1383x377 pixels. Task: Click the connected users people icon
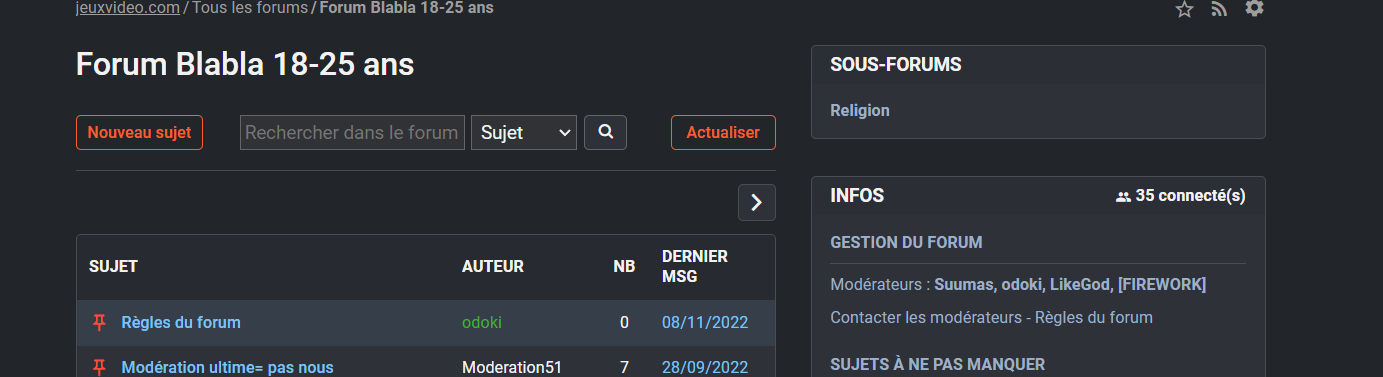[x=1123, y=197]
